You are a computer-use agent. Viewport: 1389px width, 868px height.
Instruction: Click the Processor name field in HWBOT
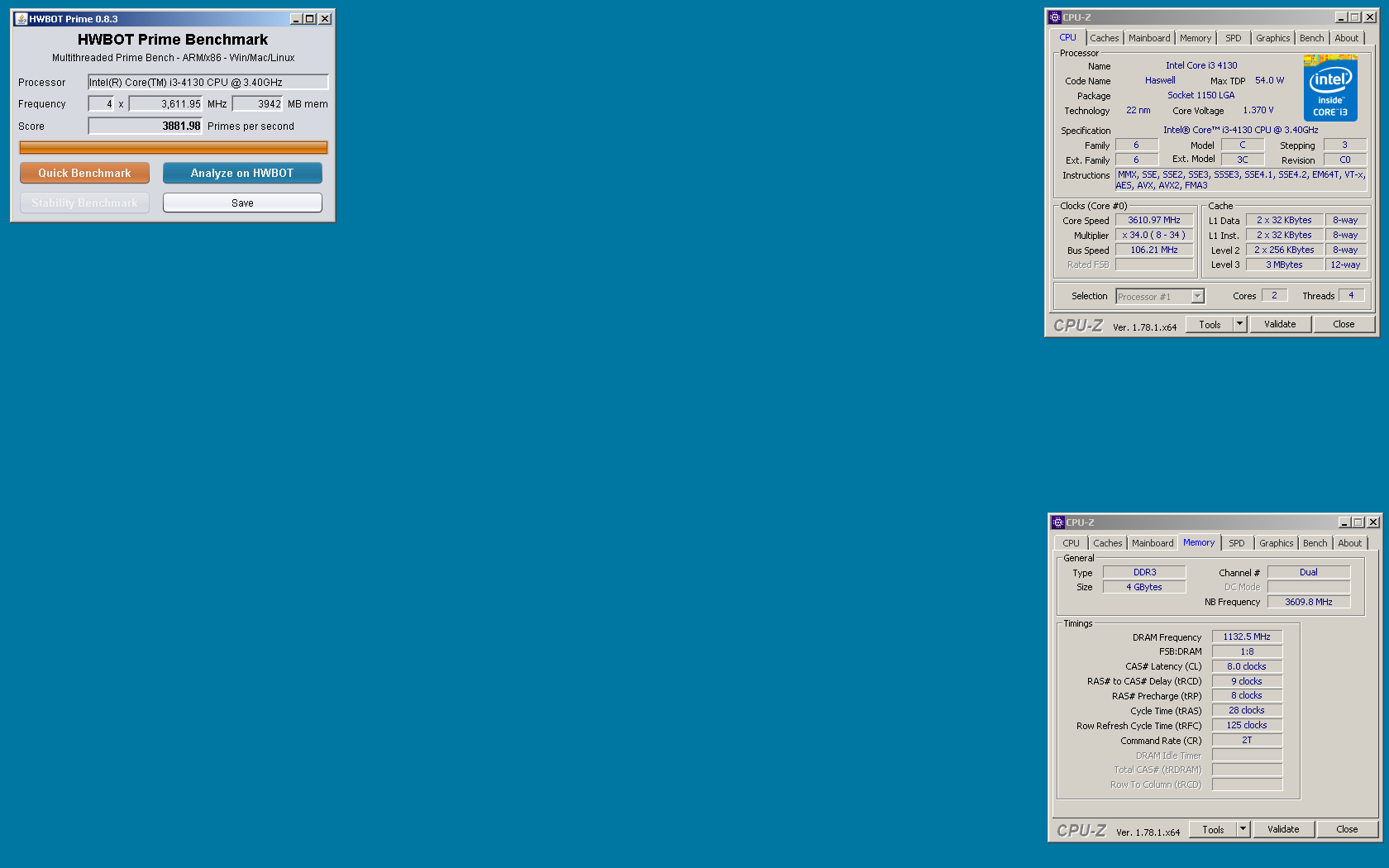pyautogui.click(x=208, y=82)
